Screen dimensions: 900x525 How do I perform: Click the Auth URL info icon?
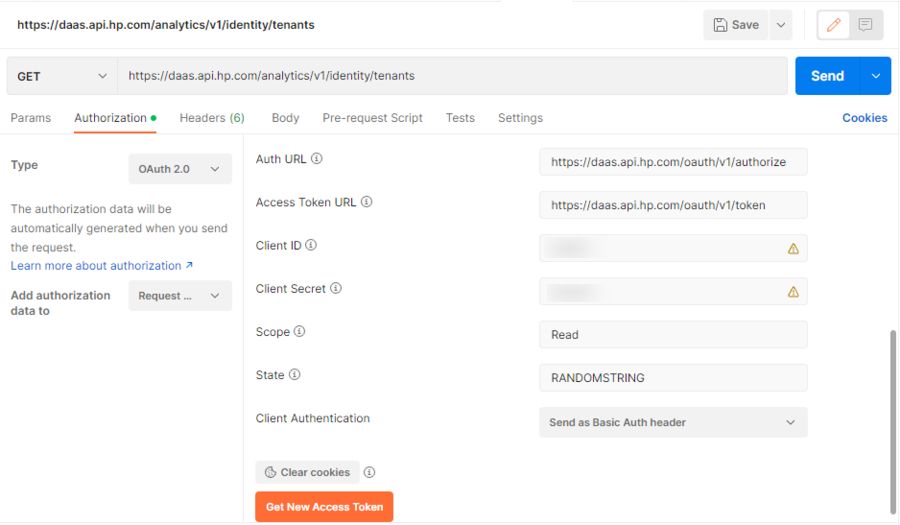click(316, 158)
